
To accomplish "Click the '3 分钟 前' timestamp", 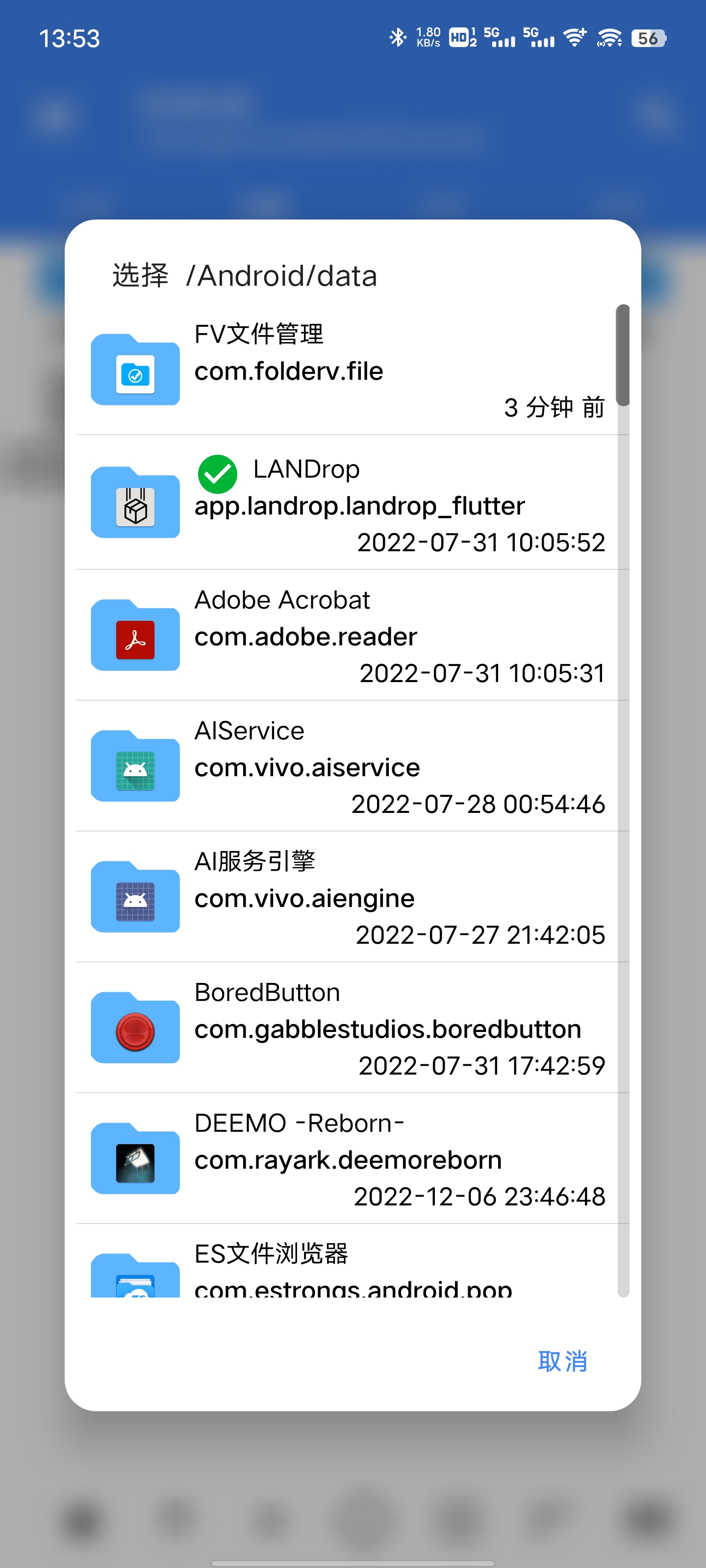I will click(555, 407).
